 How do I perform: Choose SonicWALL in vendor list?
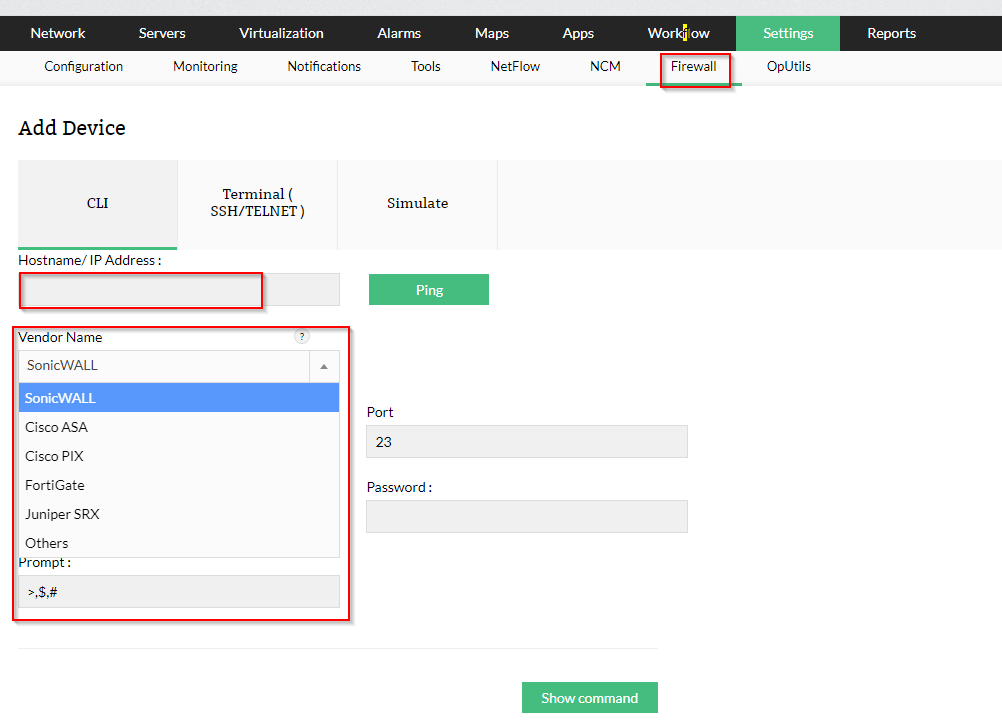179,397
